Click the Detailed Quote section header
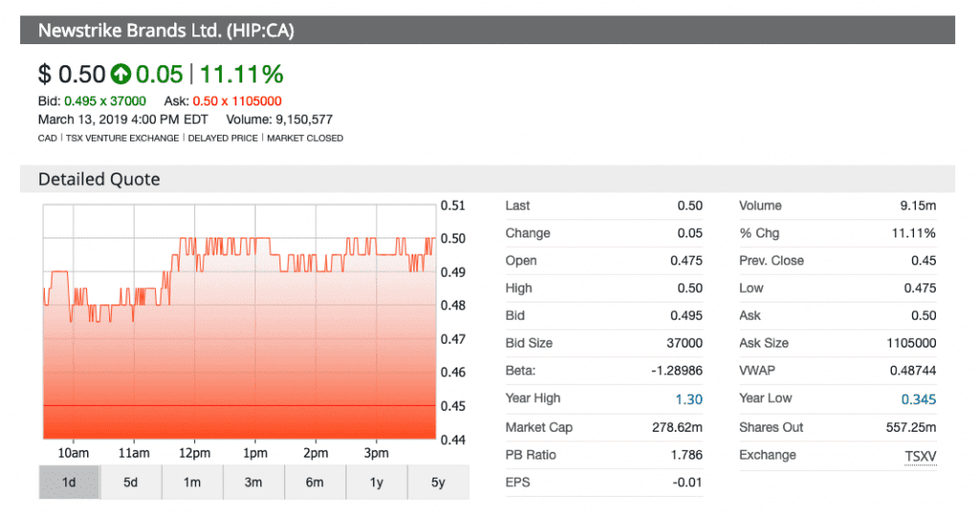The width and height of the screenshot is (980, 518). click(x=99, y=179)
